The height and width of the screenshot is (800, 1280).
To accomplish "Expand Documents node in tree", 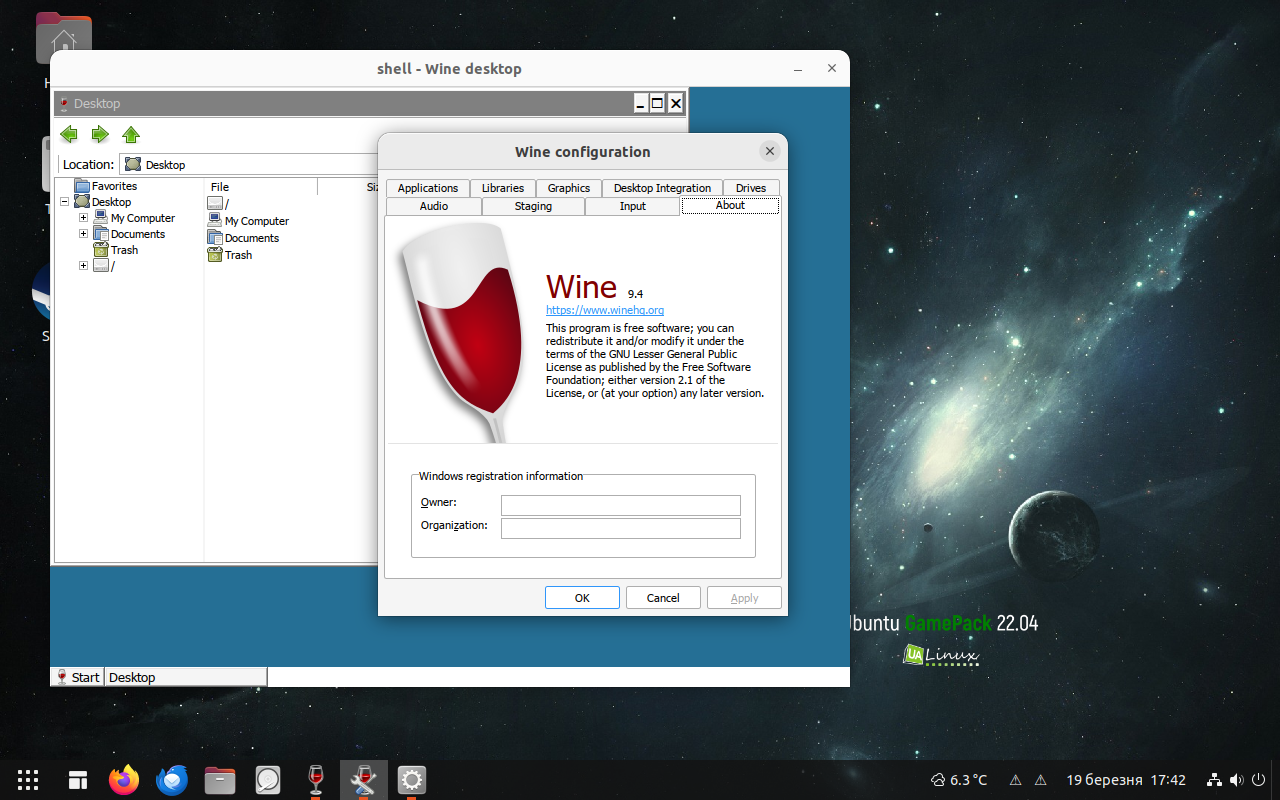I will tap(84, 234).
